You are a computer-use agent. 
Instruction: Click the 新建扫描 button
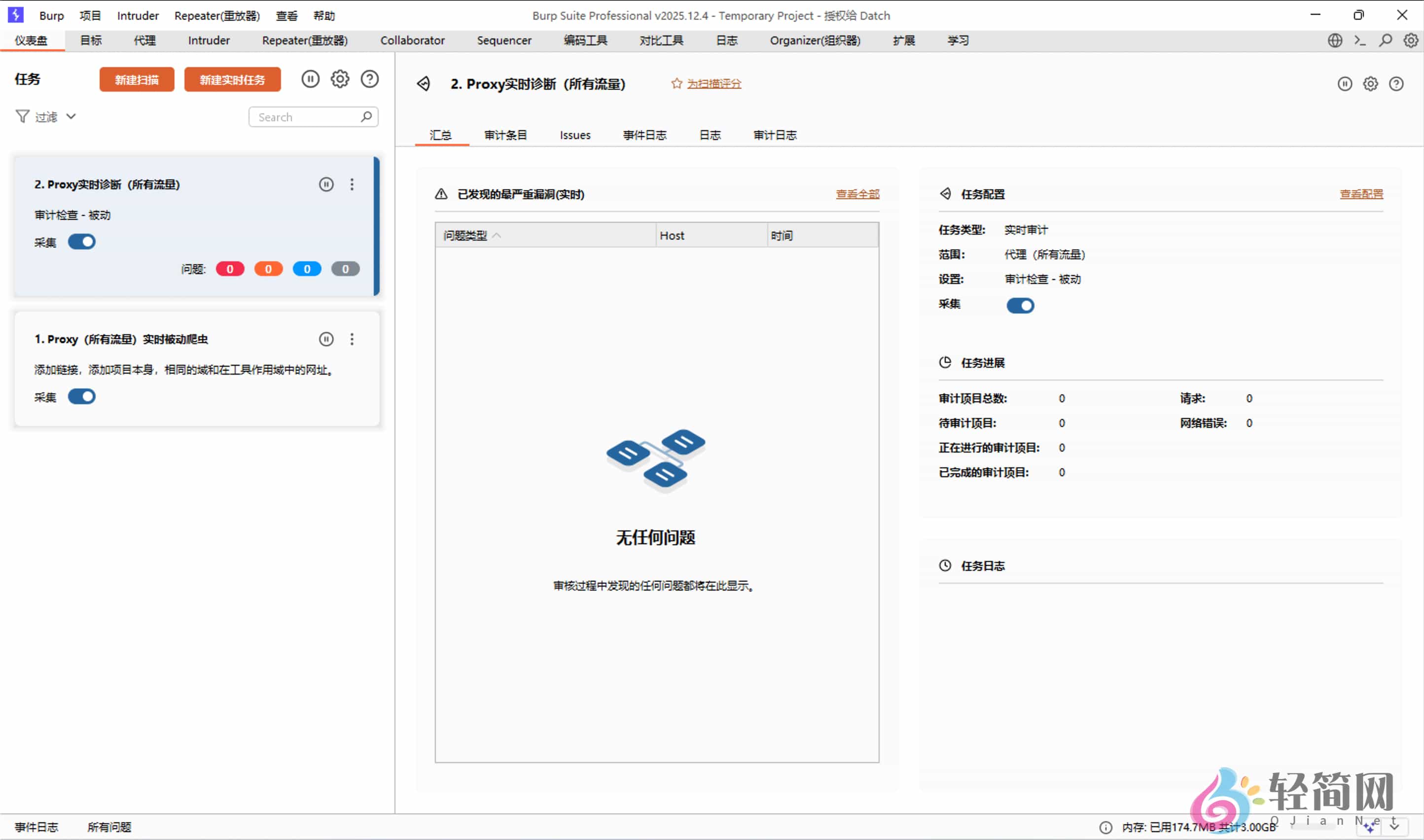tap(136, 79)
